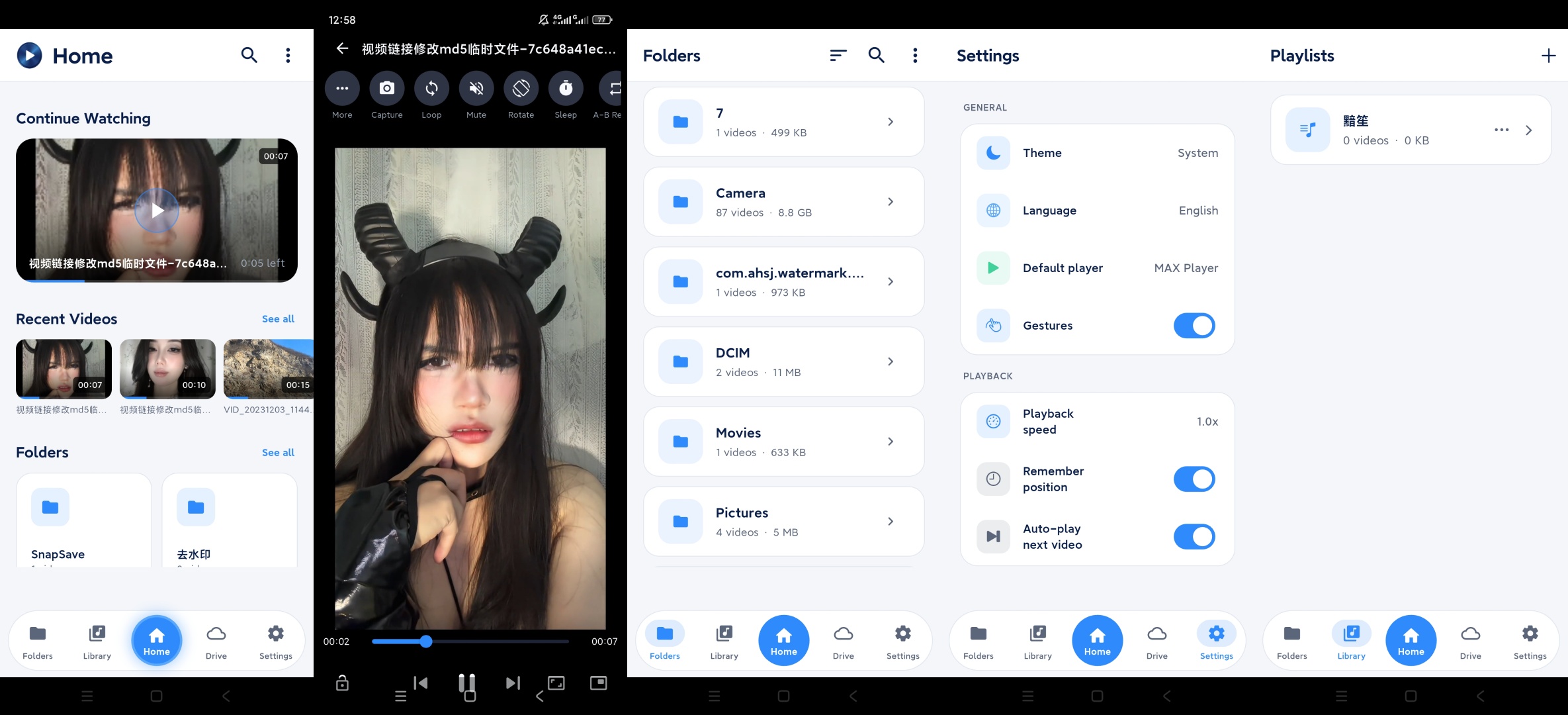Open the three-dot menu on Folders screen
The image size is (1568, 715).
pyautogui.click(x=915, y=55)
